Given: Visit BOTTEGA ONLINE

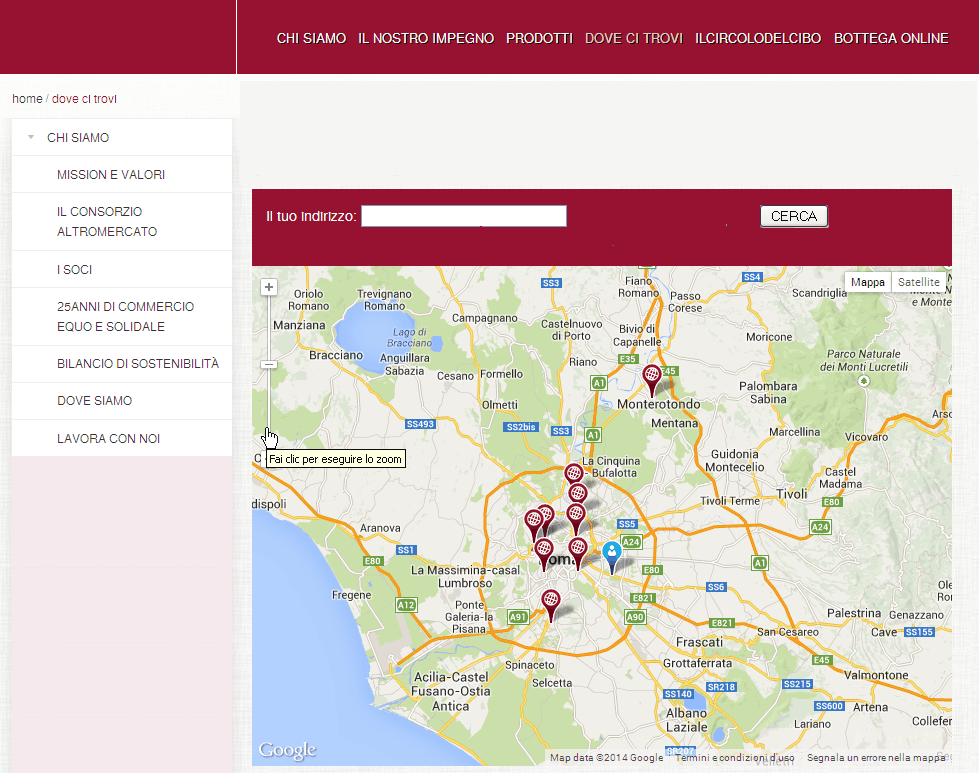Looking at the screenshot, I should point(891,39).
